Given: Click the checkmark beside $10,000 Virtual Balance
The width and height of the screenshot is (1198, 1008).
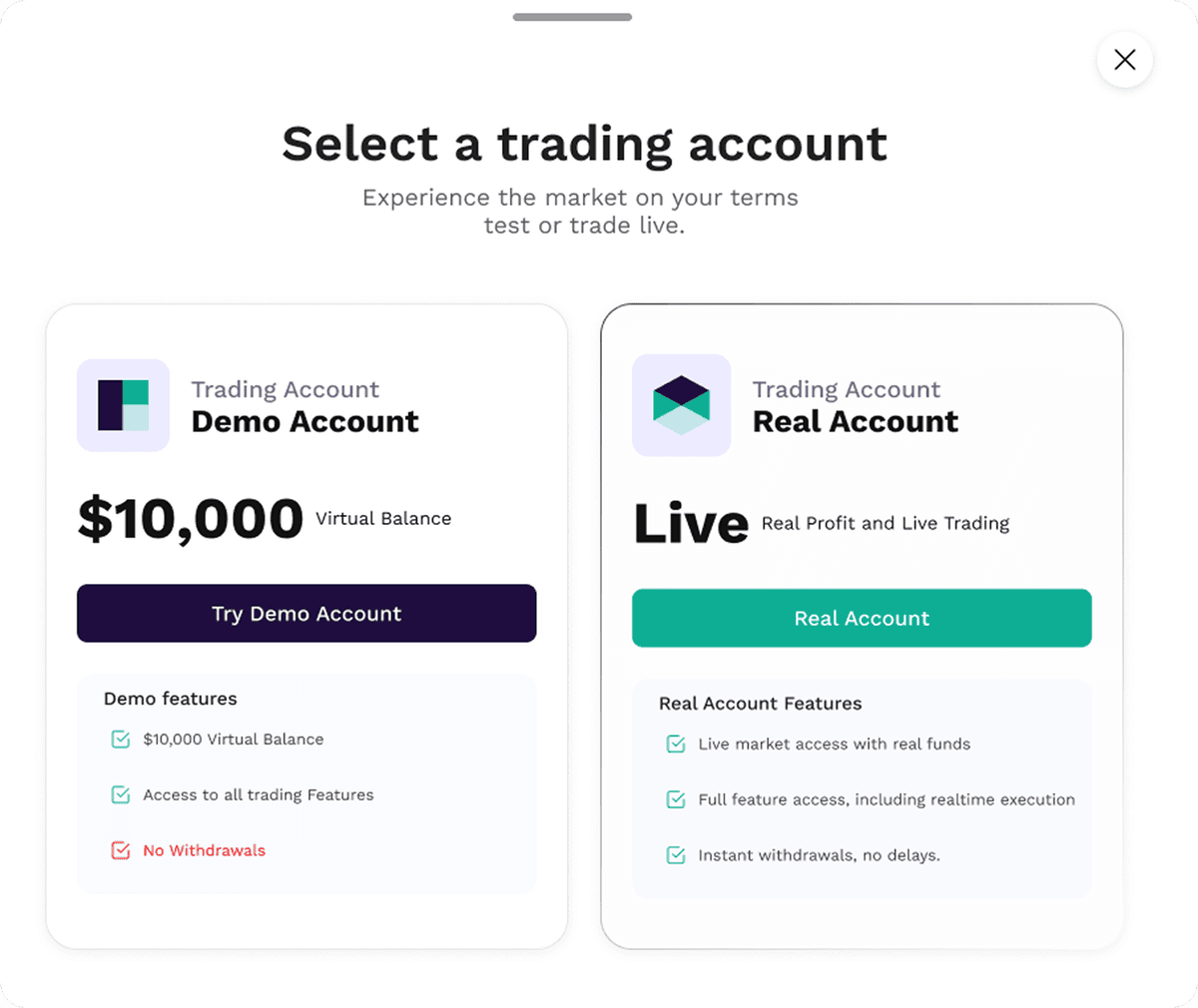Looking at the screenshot, I should point(121,739).
